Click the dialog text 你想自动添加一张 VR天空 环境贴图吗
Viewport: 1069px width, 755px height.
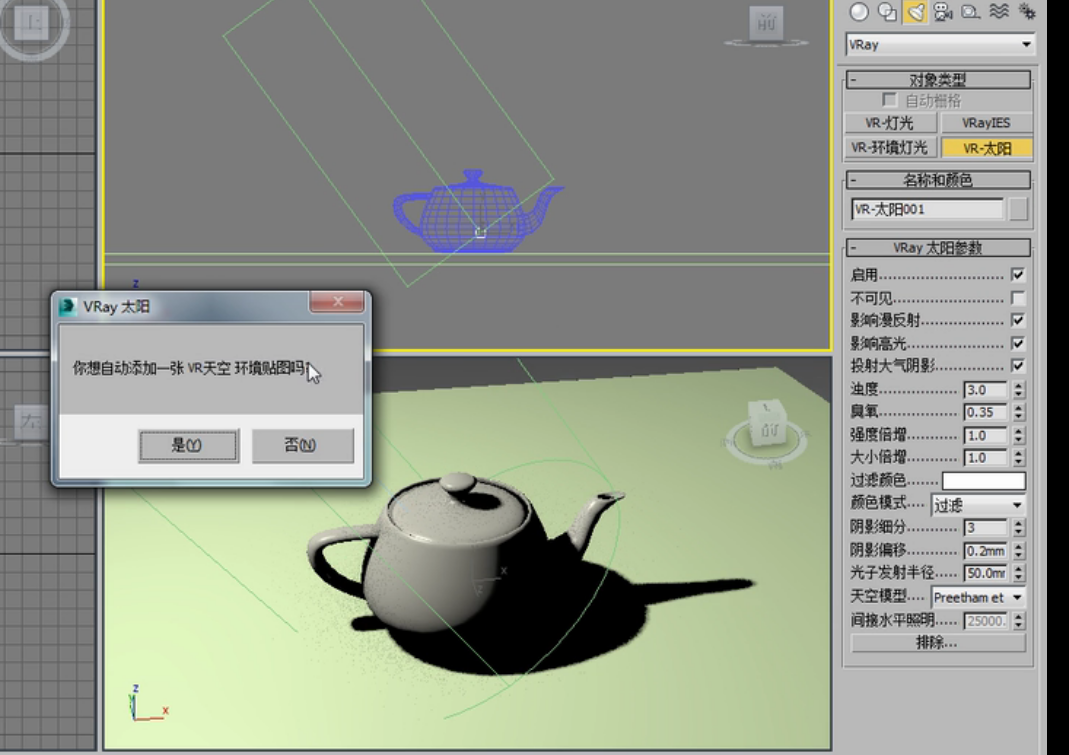(192, 368)
